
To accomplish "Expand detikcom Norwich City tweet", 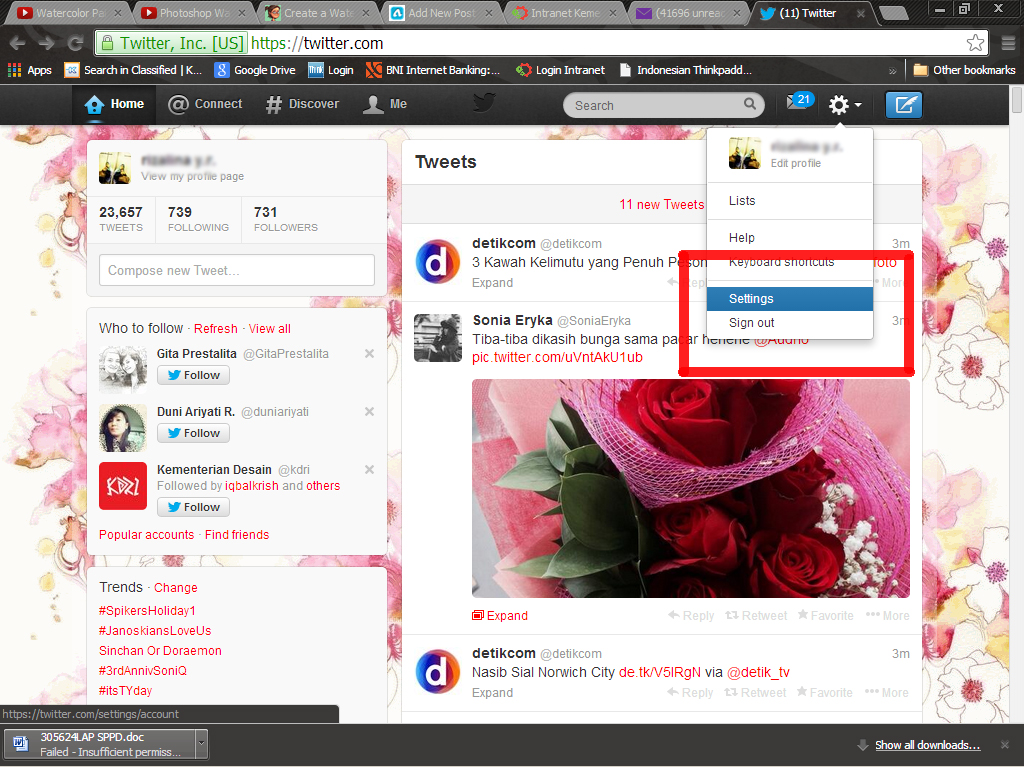I will 492,693.
